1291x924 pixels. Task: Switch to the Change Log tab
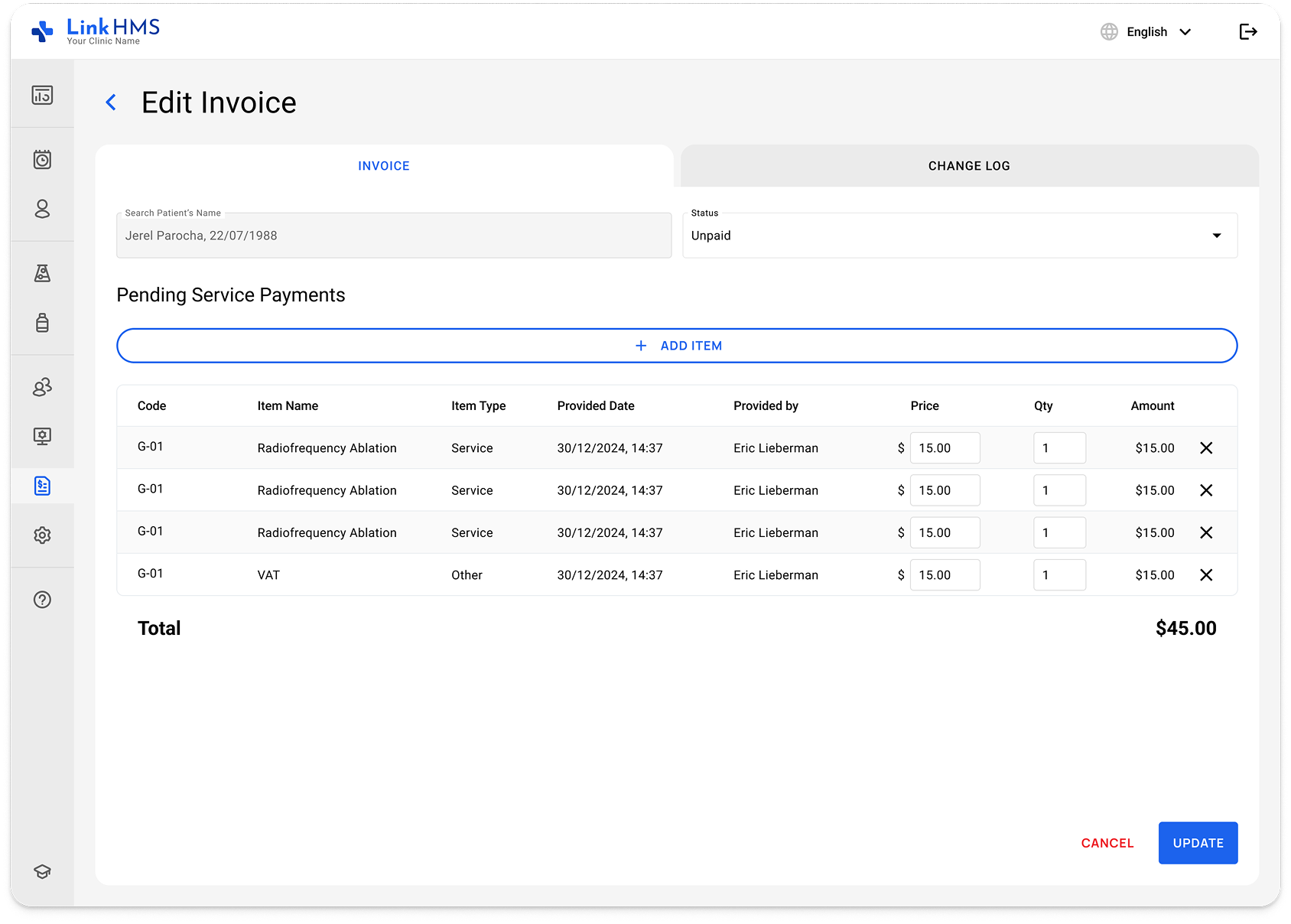[969, 166]
